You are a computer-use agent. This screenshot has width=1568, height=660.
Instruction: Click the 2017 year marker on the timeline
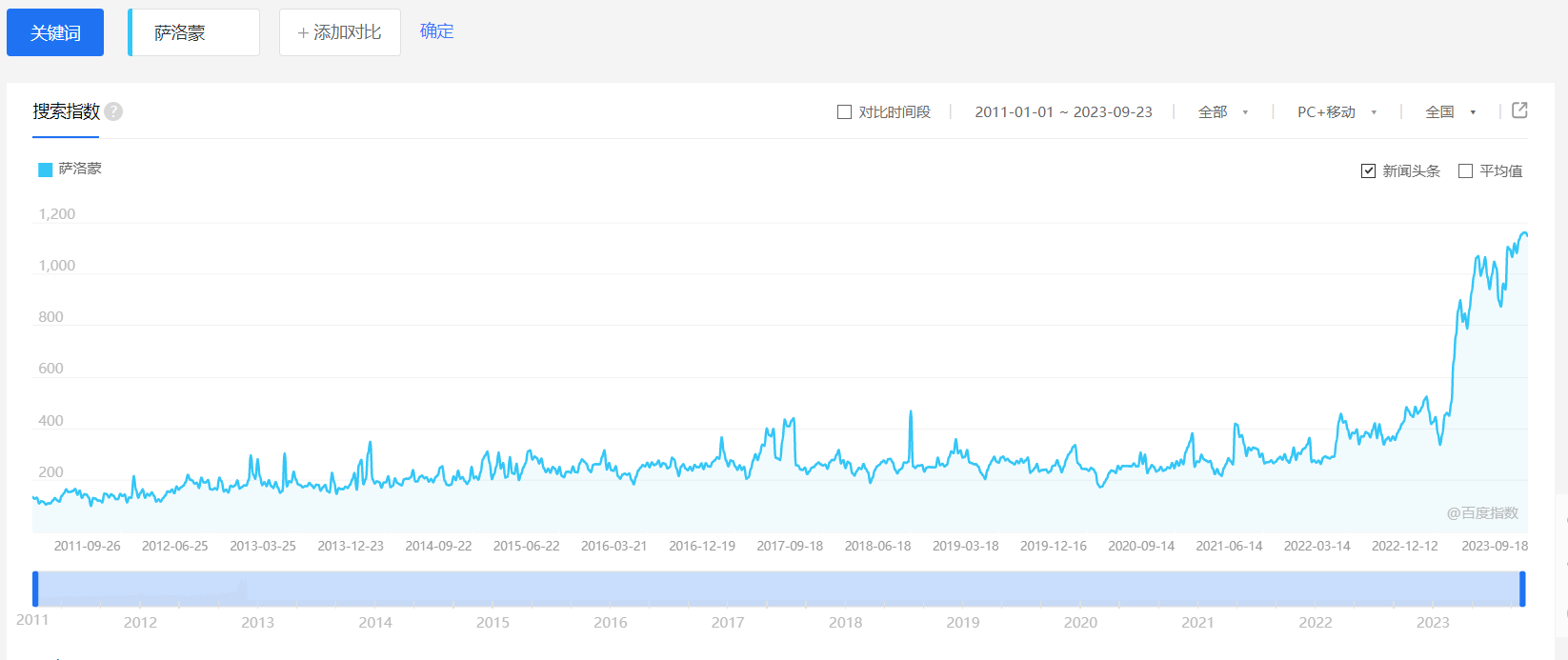point(728,622)
